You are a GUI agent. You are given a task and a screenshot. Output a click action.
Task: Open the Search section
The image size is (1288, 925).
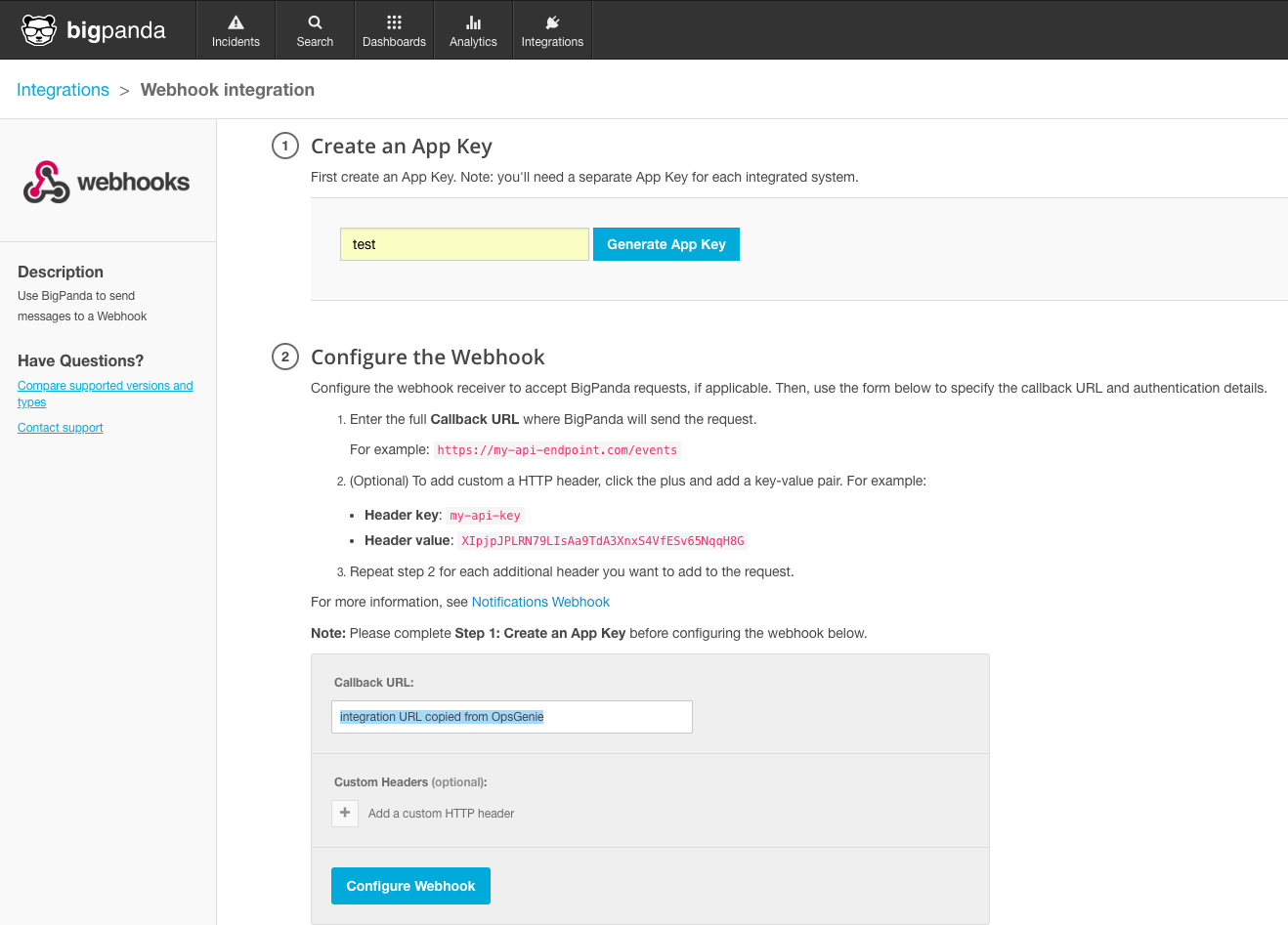click(315, 30)
